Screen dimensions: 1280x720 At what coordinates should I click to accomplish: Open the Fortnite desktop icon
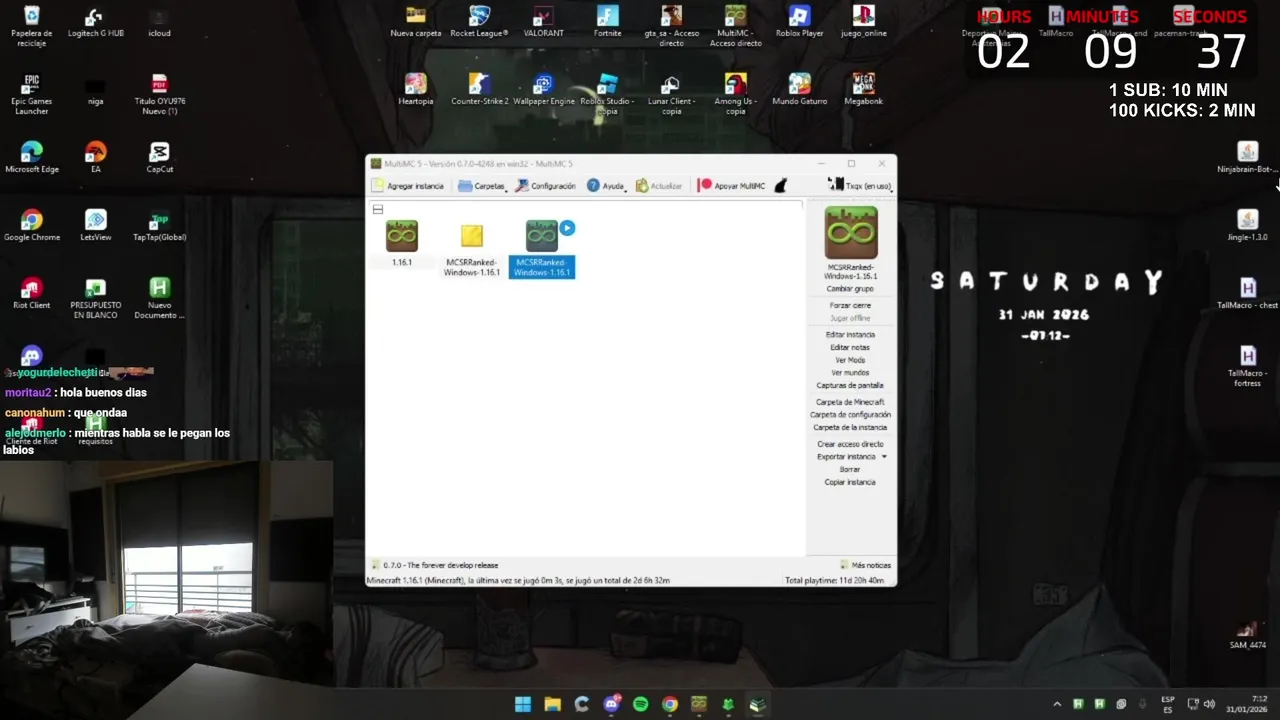607,22
